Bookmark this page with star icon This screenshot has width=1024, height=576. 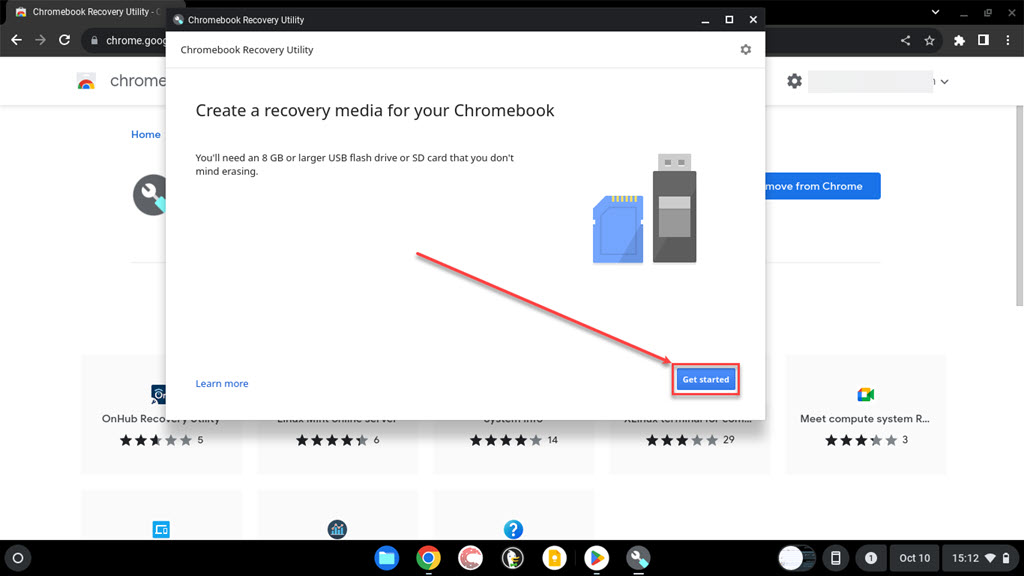coord(929,40)
